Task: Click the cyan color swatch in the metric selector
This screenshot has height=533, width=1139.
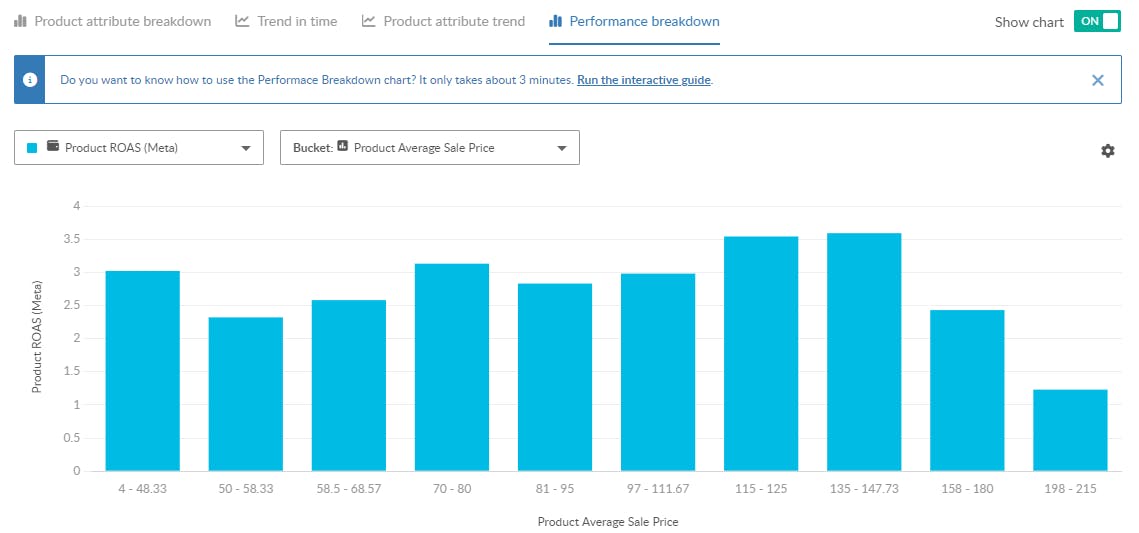Action: pyautogui.click(x=32, y=148)
